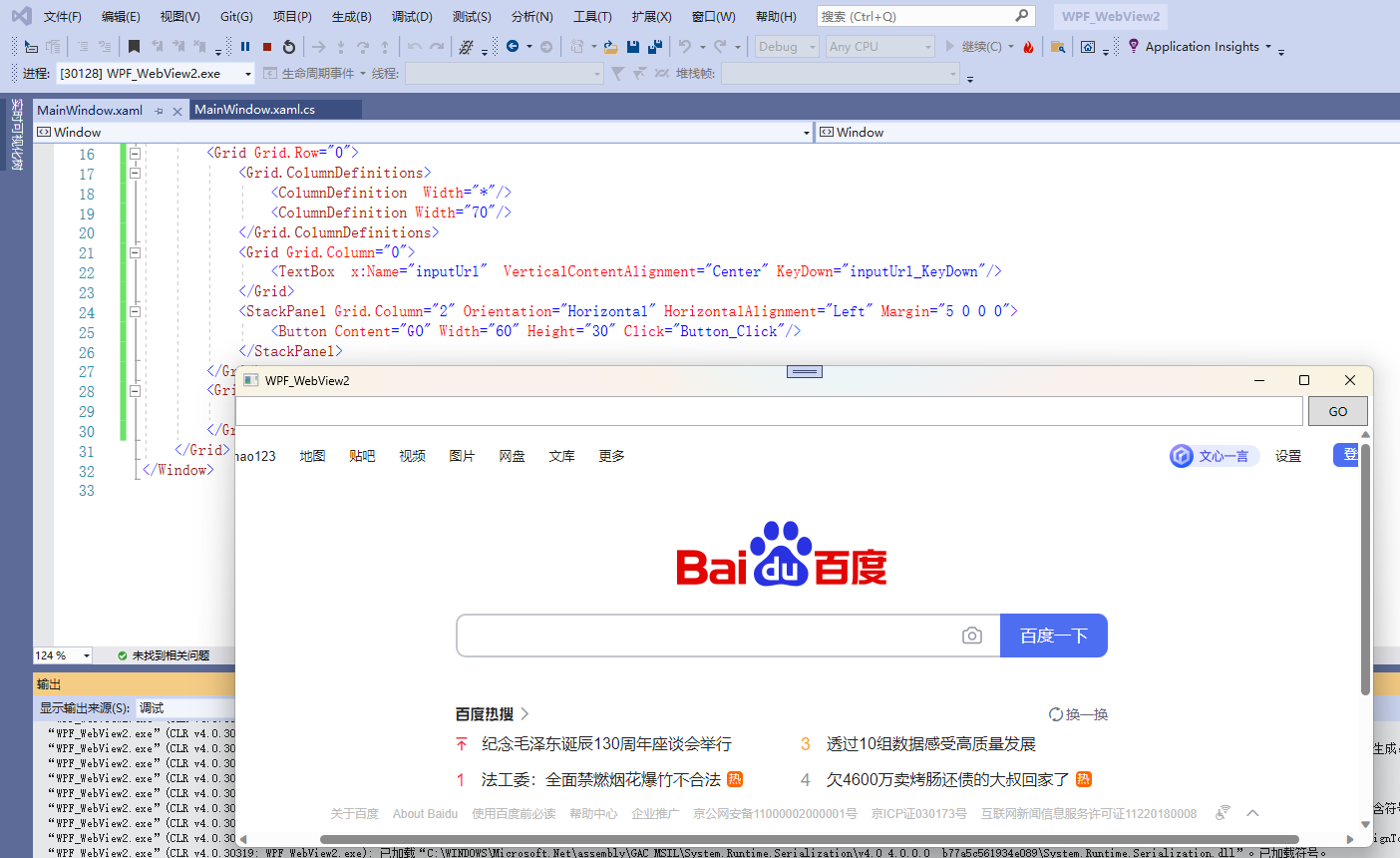1400x858 pixels.
Task: Open the 文件(F) menu
Action: 63,16
